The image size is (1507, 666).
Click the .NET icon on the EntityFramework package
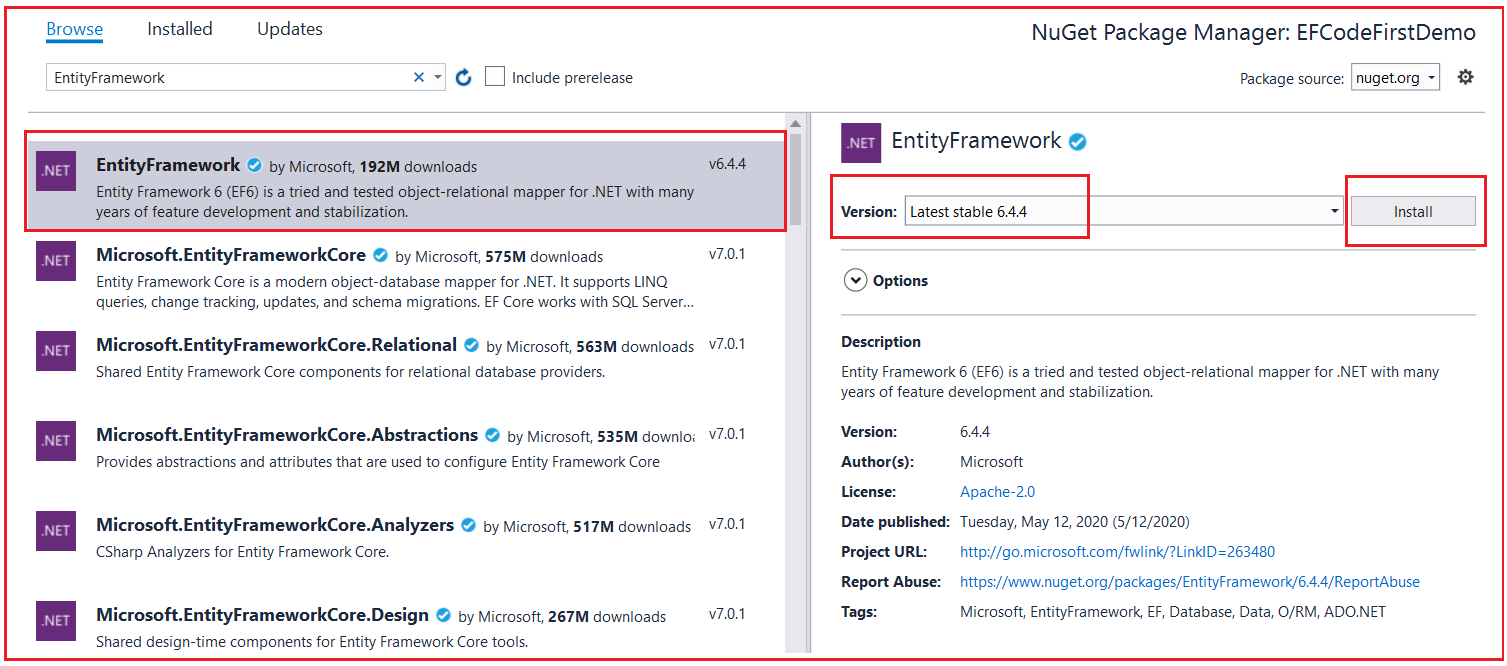pyautogui.click(x=56, y=170)
